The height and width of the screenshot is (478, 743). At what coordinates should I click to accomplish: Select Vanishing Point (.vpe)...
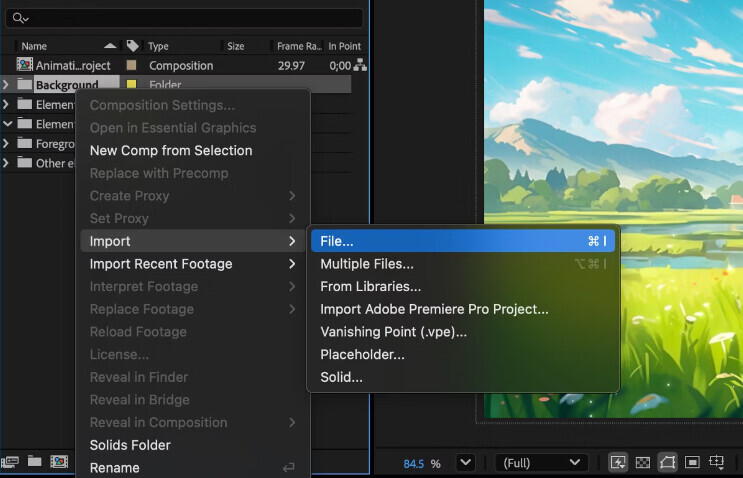393,332
